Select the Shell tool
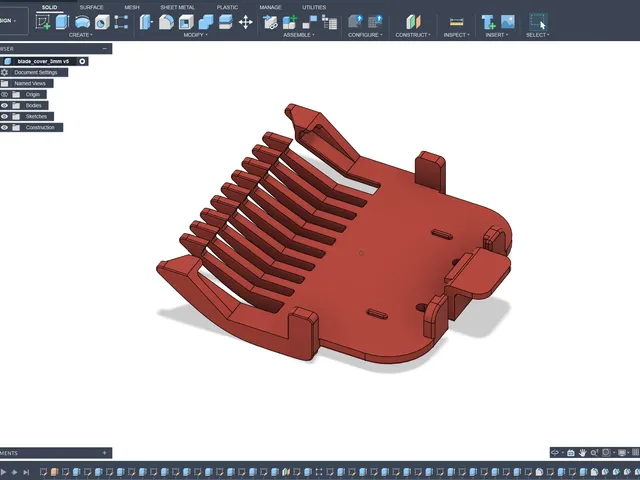 pos(186,22)
